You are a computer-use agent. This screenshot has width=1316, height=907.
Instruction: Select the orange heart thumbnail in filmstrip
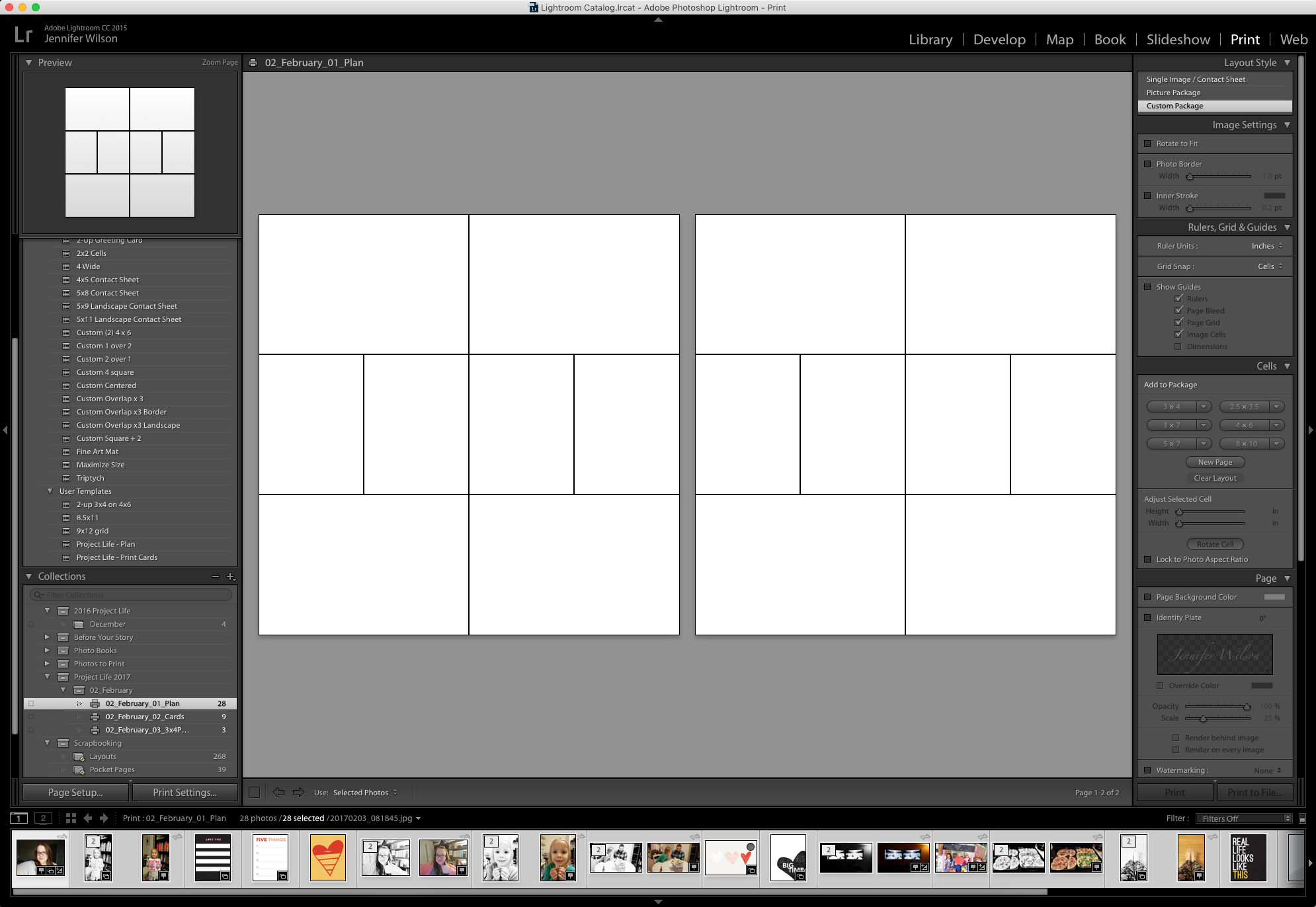click(x=327, y=857)
